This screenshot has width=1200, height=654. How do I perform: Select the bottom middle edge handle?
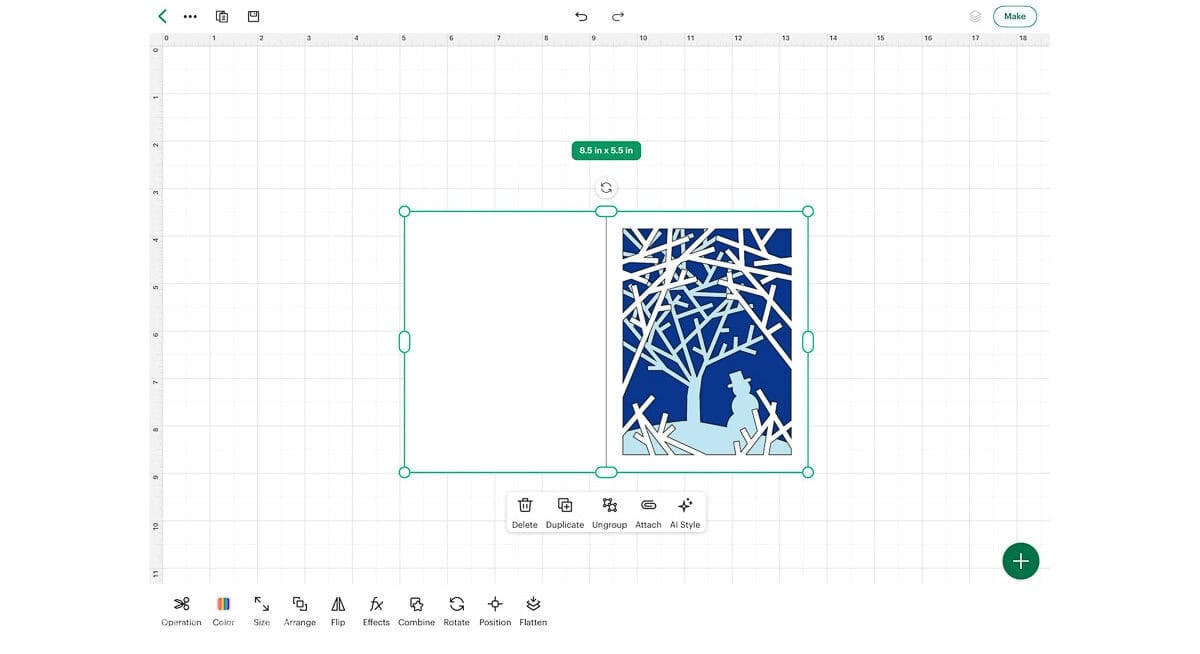(606, 472)
